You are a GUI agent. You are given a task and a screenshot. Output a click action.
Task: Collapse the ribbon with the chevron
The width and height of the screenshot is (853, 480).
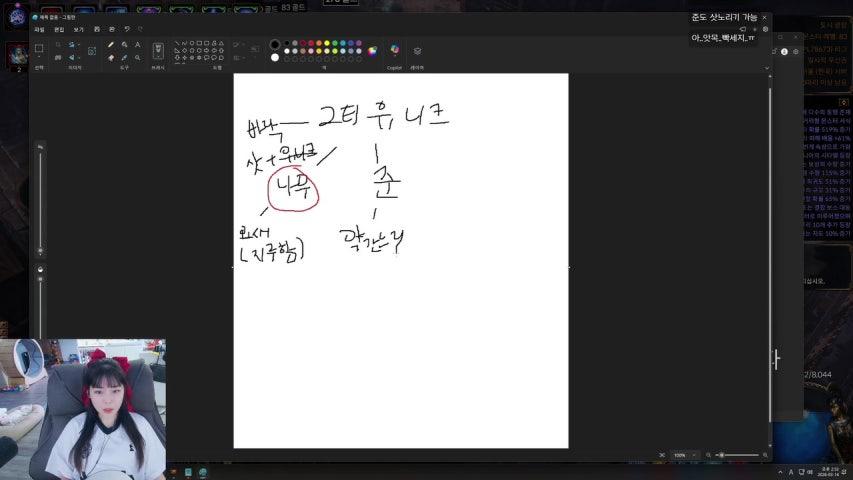tap(767, 68)
